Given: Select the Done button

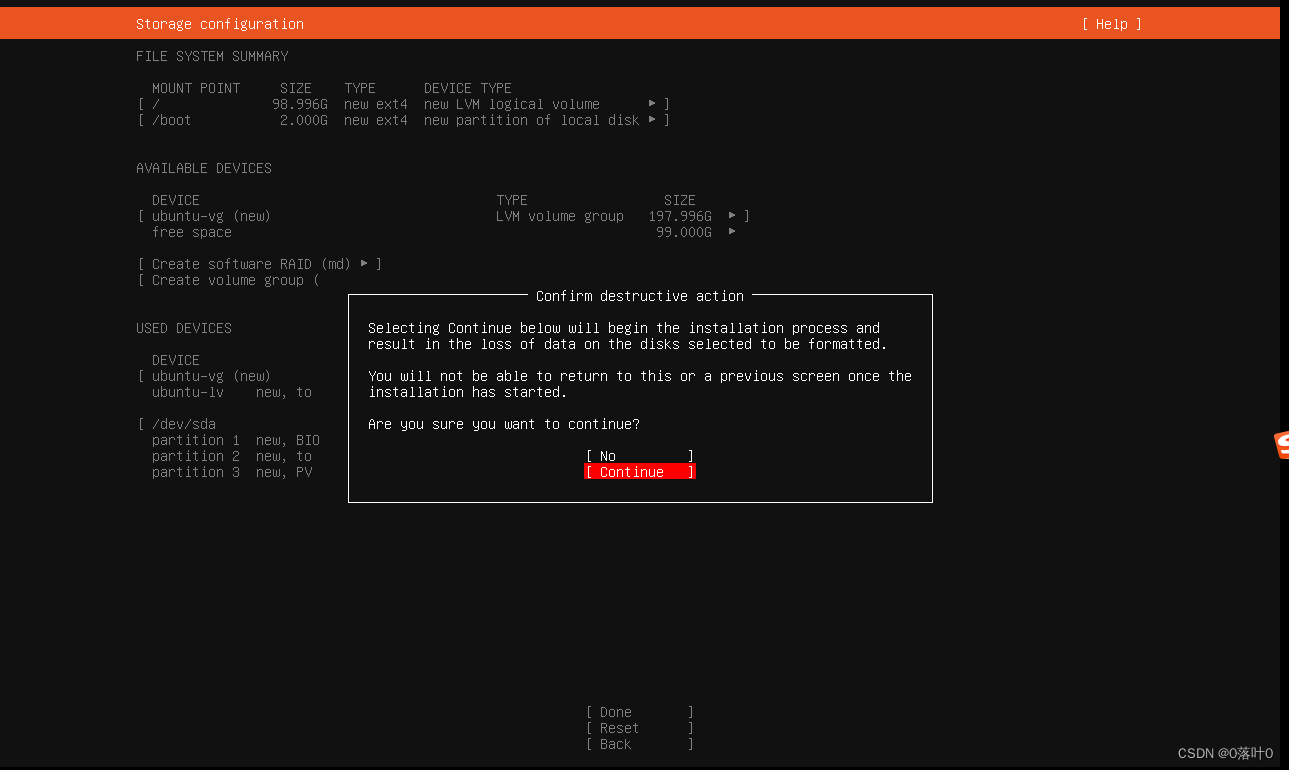Looking at the screenshot, I should point(639,712).
